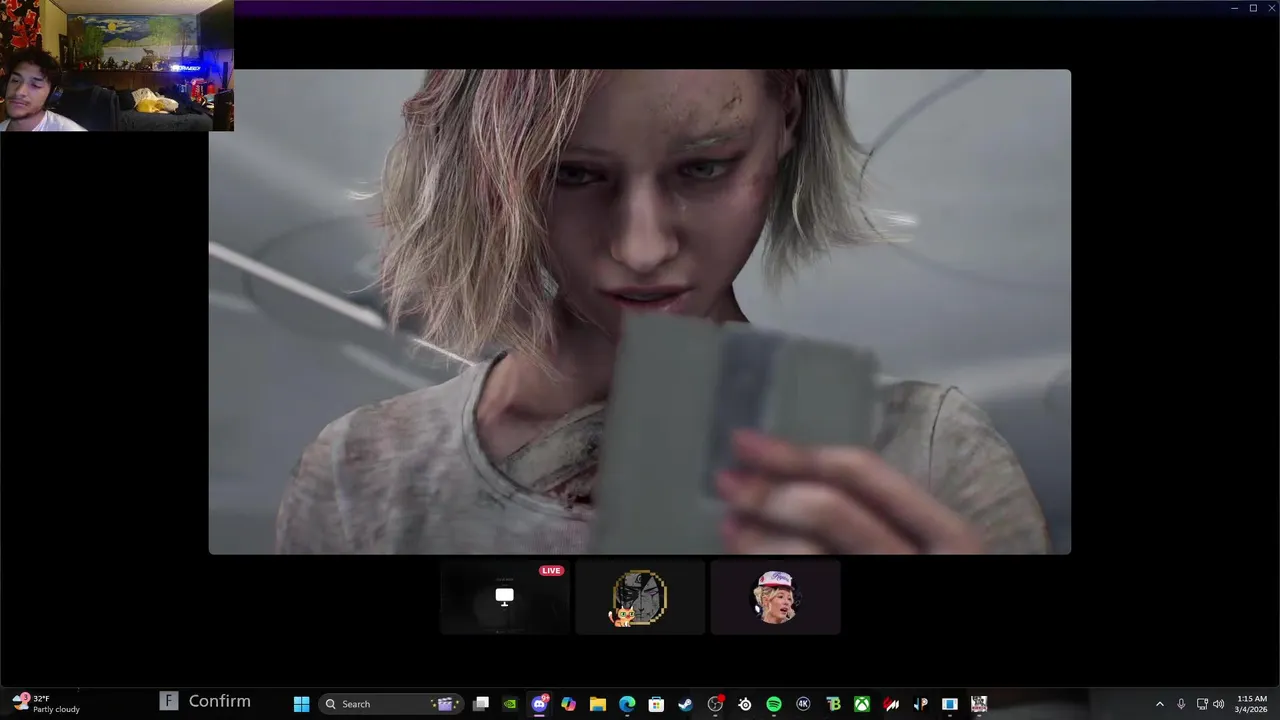Open the TB app taskbar icon

tap(833, 704)
